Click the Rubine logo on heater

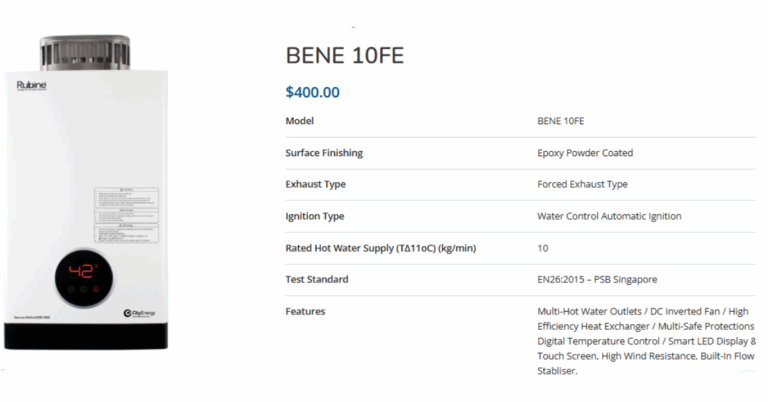coord(31,86)
